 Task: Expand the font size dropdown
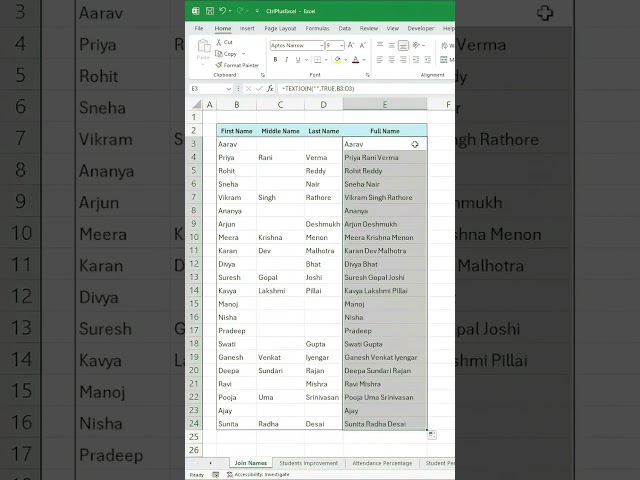pyautogui.click(x=341, y=45)
